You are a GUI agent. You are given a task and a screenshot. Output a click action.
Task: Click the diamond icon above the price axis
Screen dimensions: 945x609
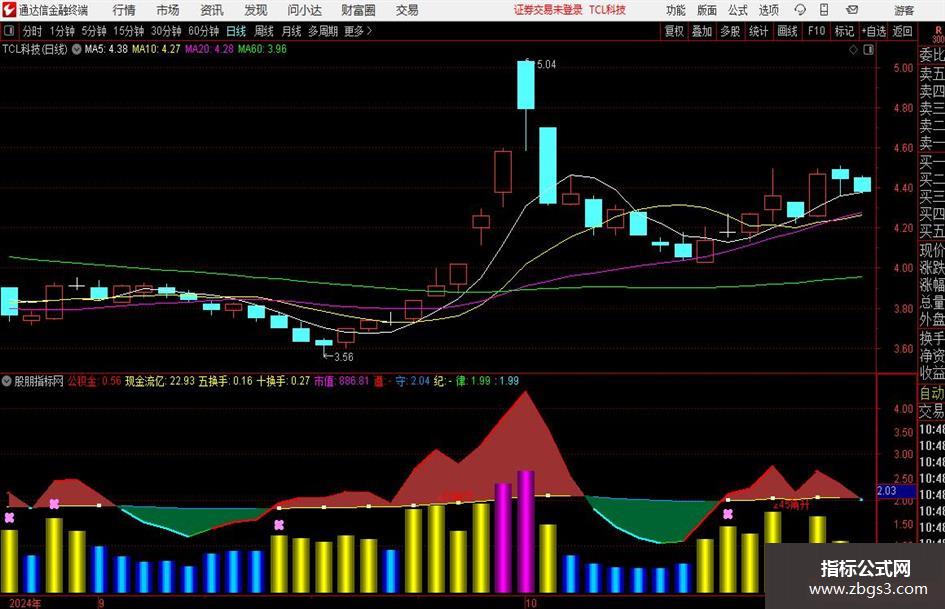pos(853,50)
